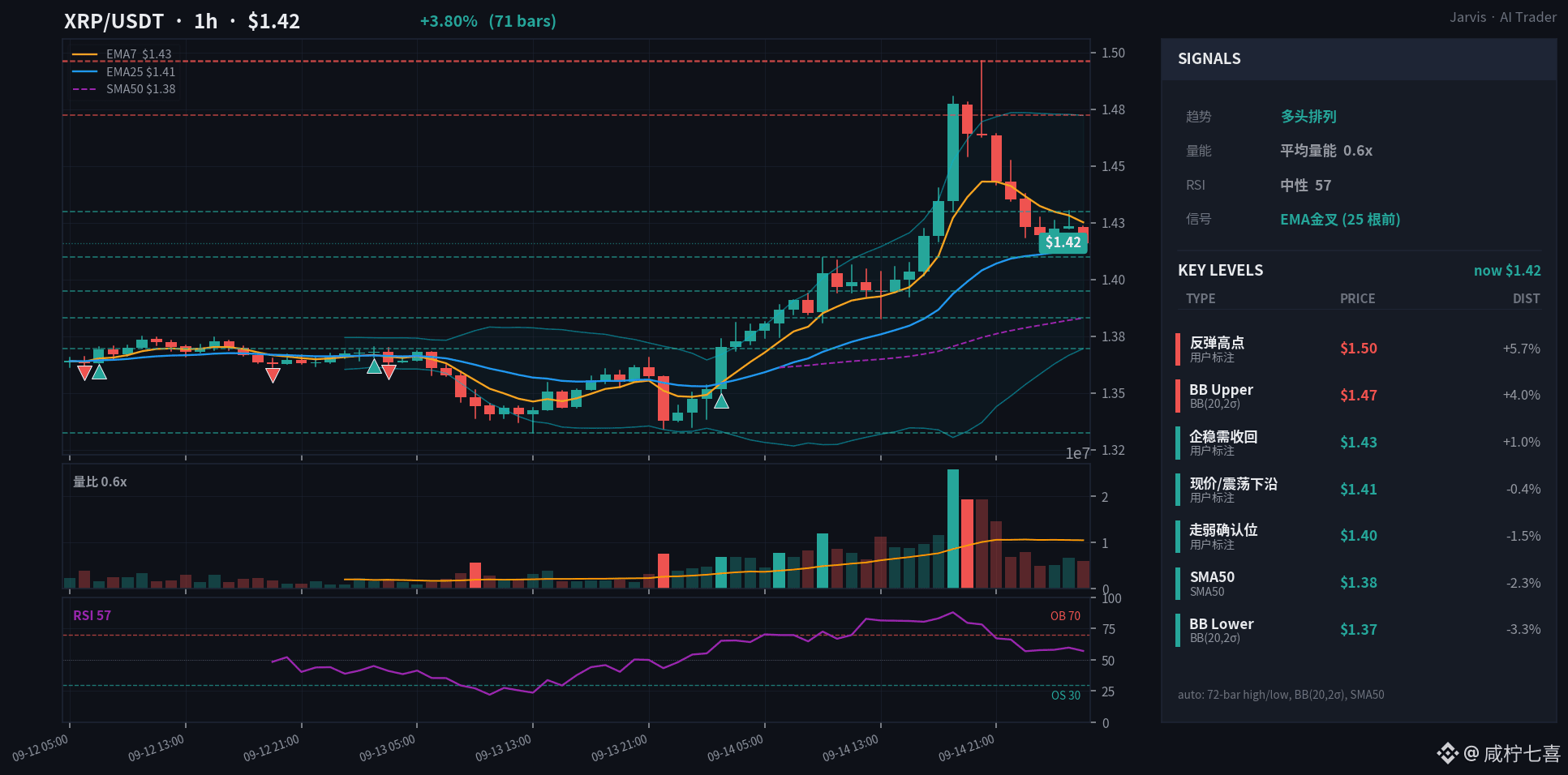Screen dimensions: 1568x775
Task: Click the $1.42 current price tag on chart
Action: (x=1063, y=242)
